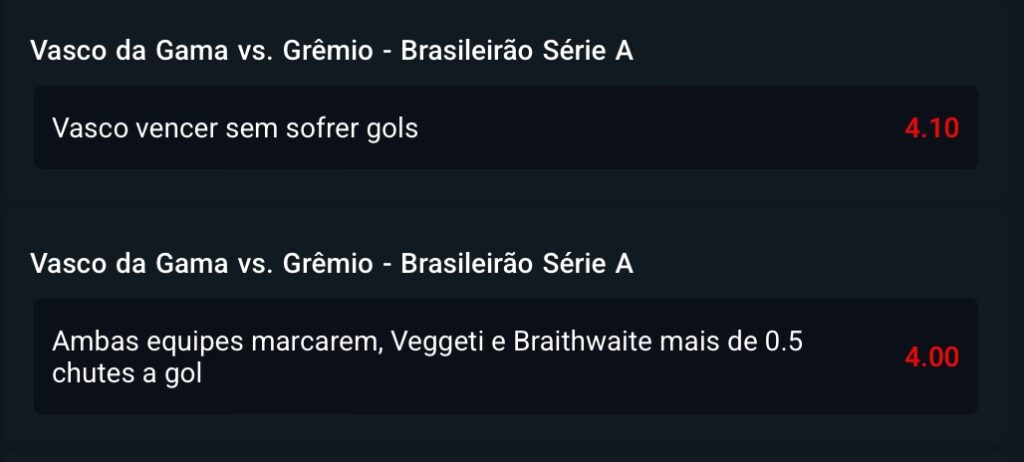
Task: Click the word 'gols' in the first bet
Action: pyautogui.click(x=391, y=129)
